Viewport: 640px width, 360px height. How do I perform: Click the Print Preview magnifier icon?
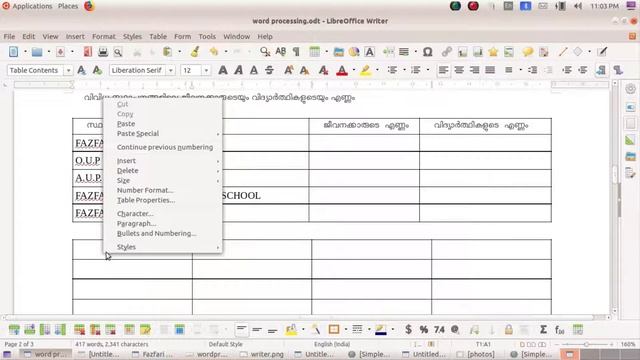pos(118,52)
